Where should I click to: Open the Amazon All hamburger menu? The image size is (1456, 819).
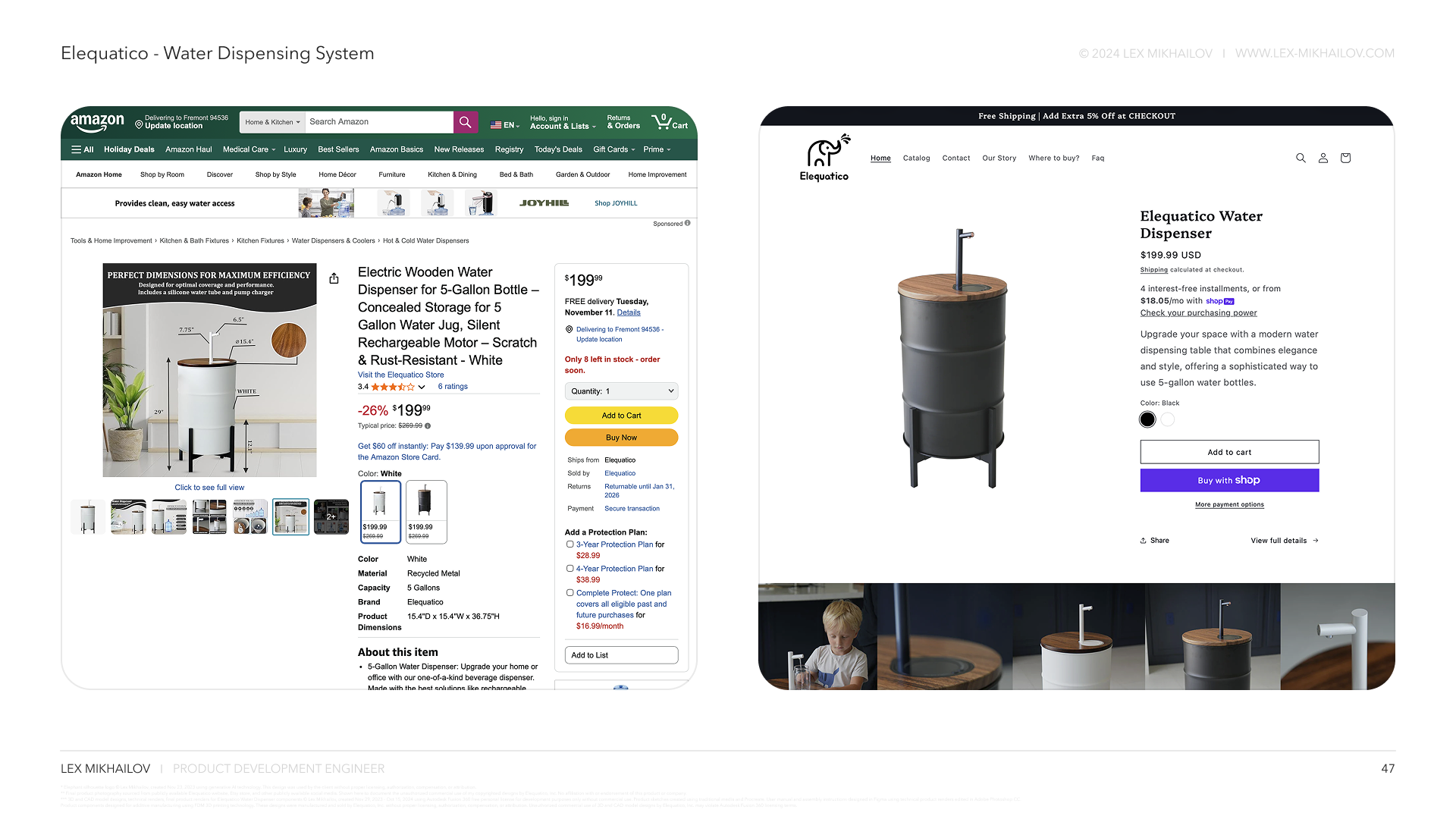coord(82,149)
